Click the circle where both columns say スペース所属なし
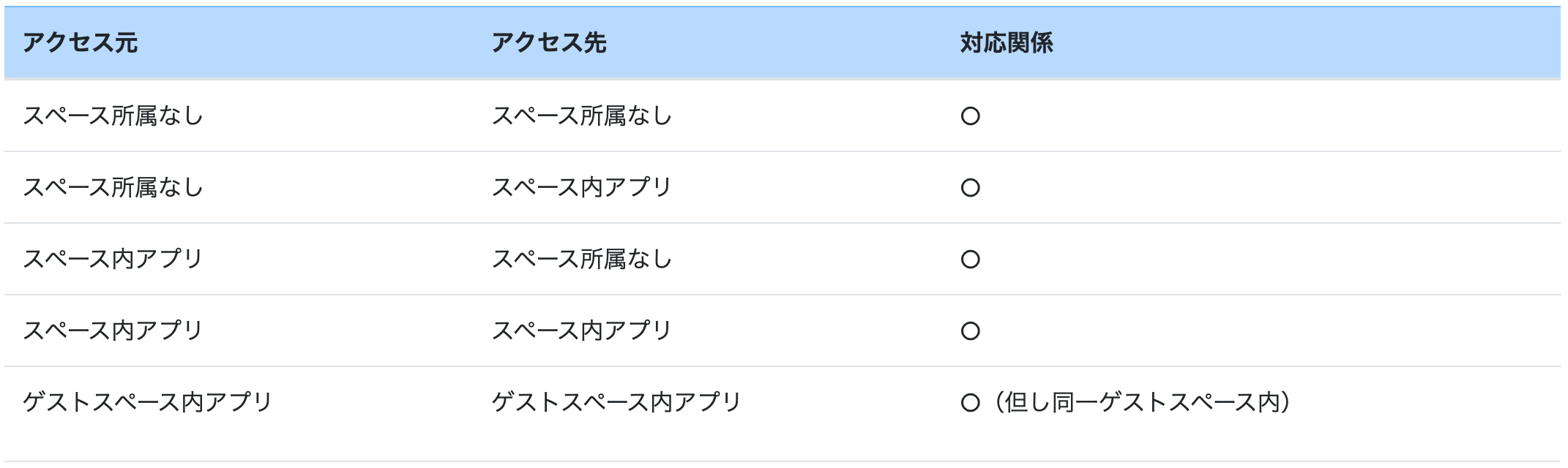1568x468 pixels. coord(970,116)
